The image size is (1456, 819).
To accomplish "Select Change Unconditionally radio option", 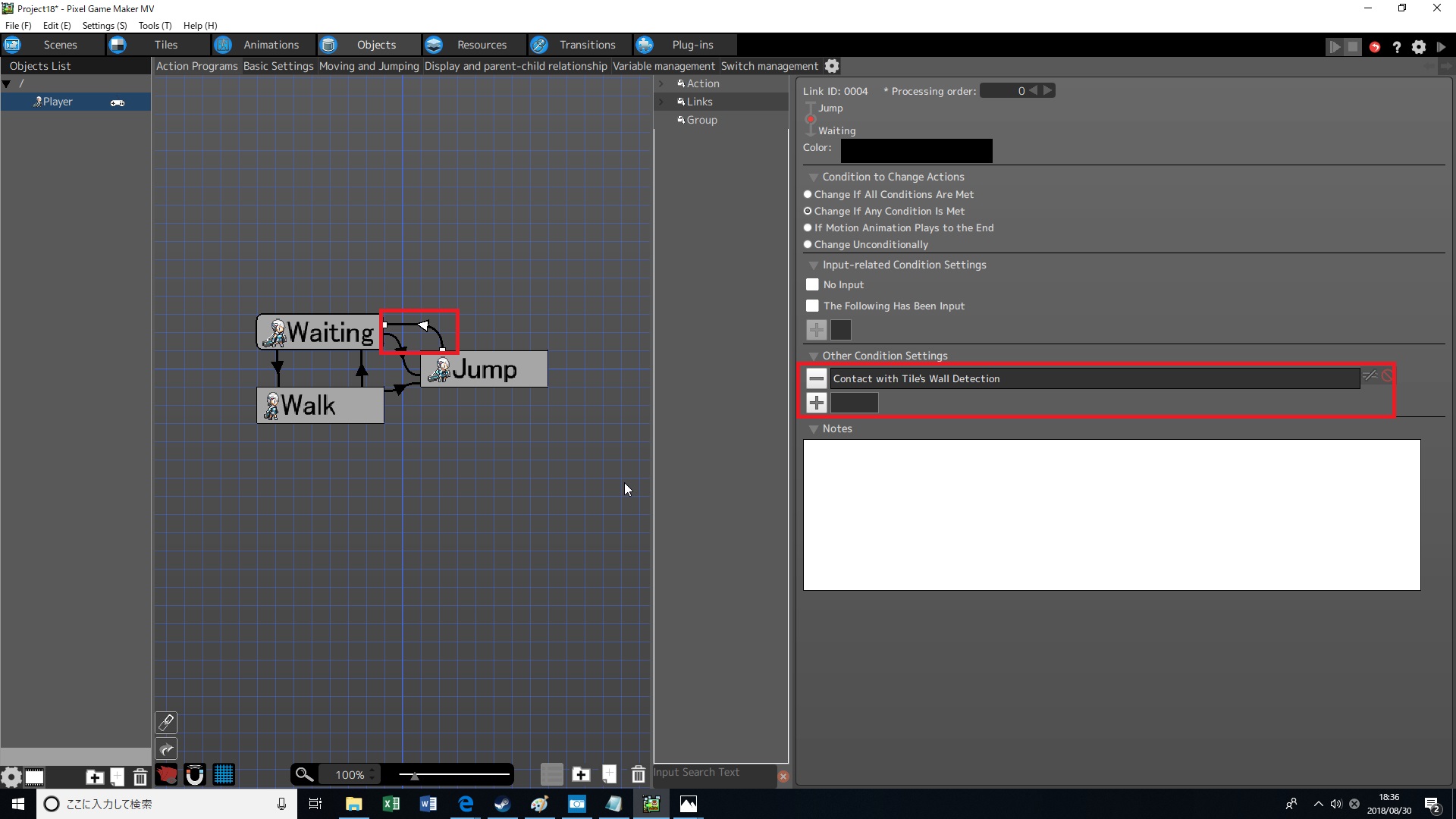I will (808, 245).
